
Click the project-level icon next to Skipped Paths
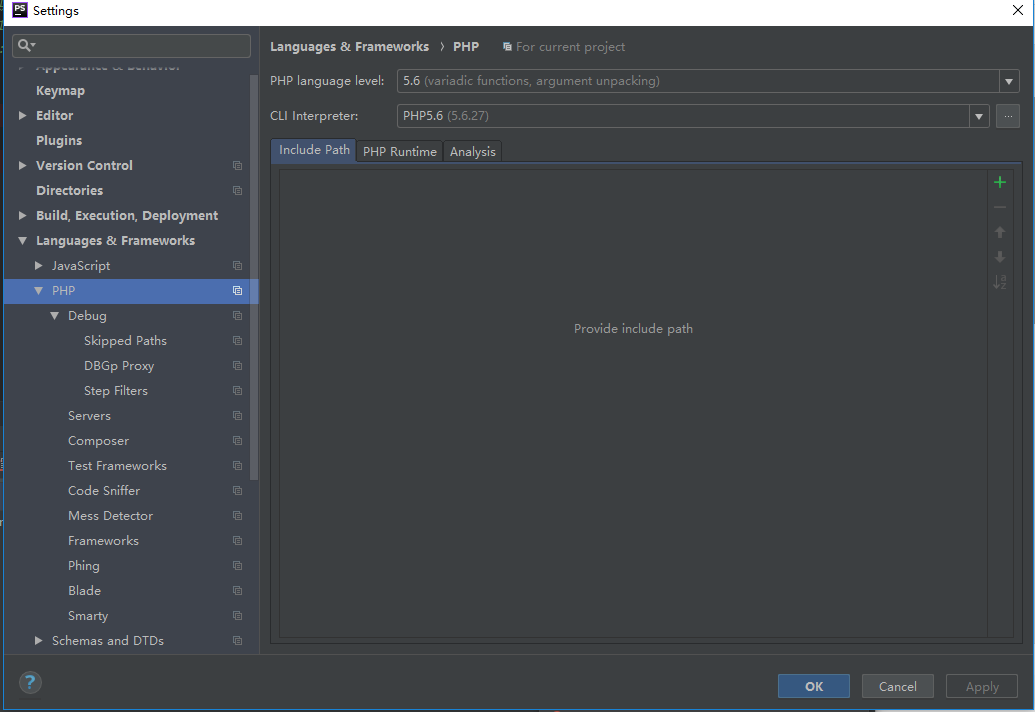point(238,341)
